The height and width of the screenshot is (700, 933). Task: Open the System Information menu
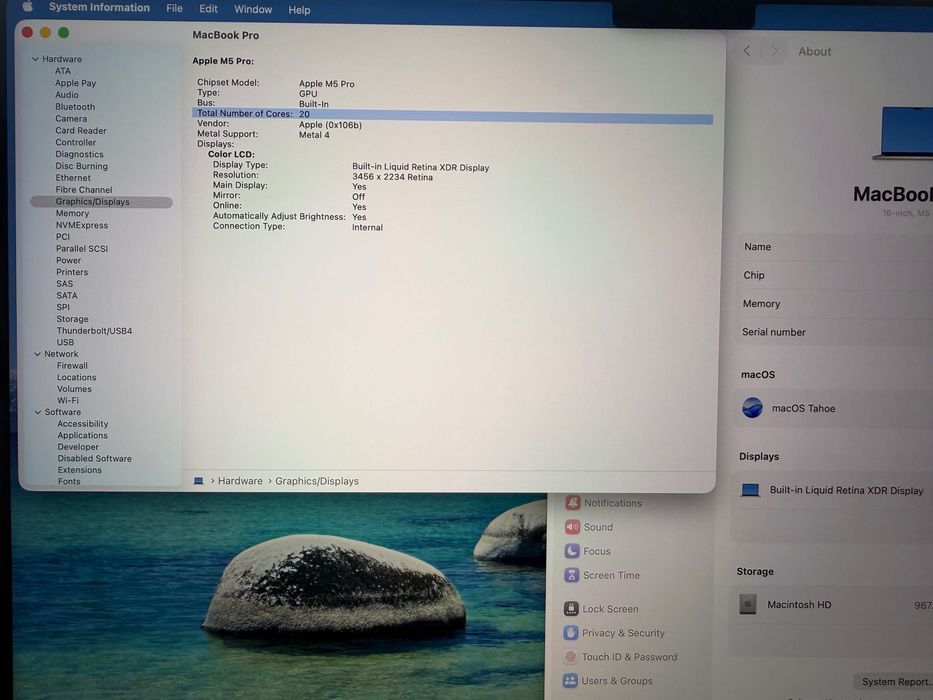coord(99,8)
